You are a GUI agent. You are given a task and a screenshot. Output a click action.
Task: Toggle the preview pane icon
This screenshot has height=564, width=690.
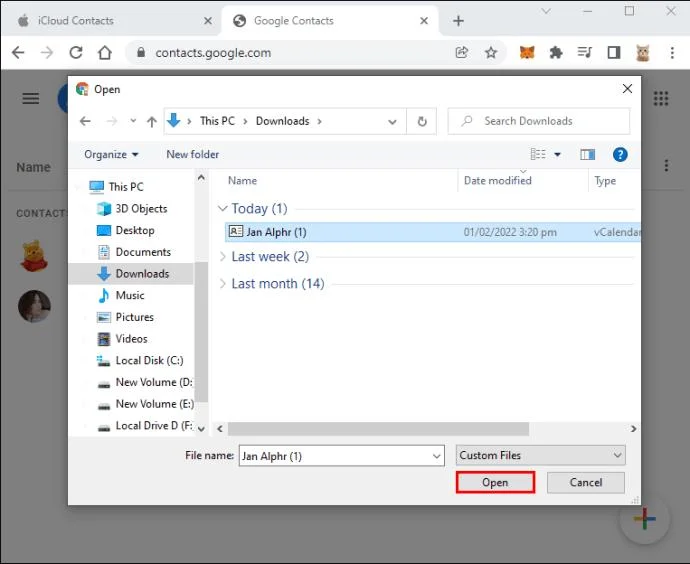pyautogui.click(x=587, y=154)
